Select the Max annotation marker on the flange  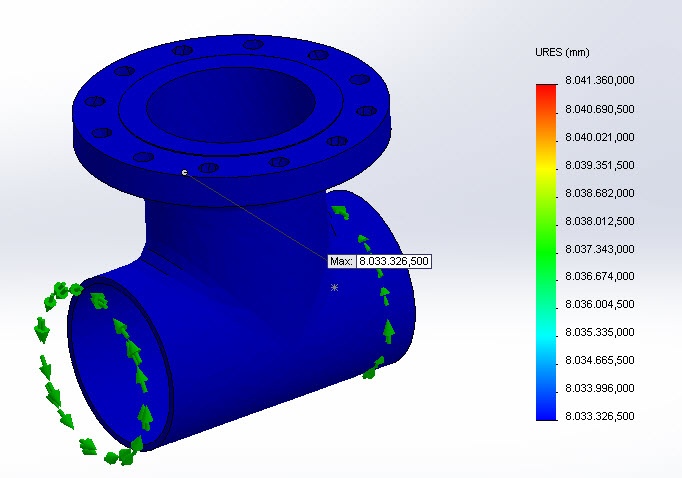184,173
